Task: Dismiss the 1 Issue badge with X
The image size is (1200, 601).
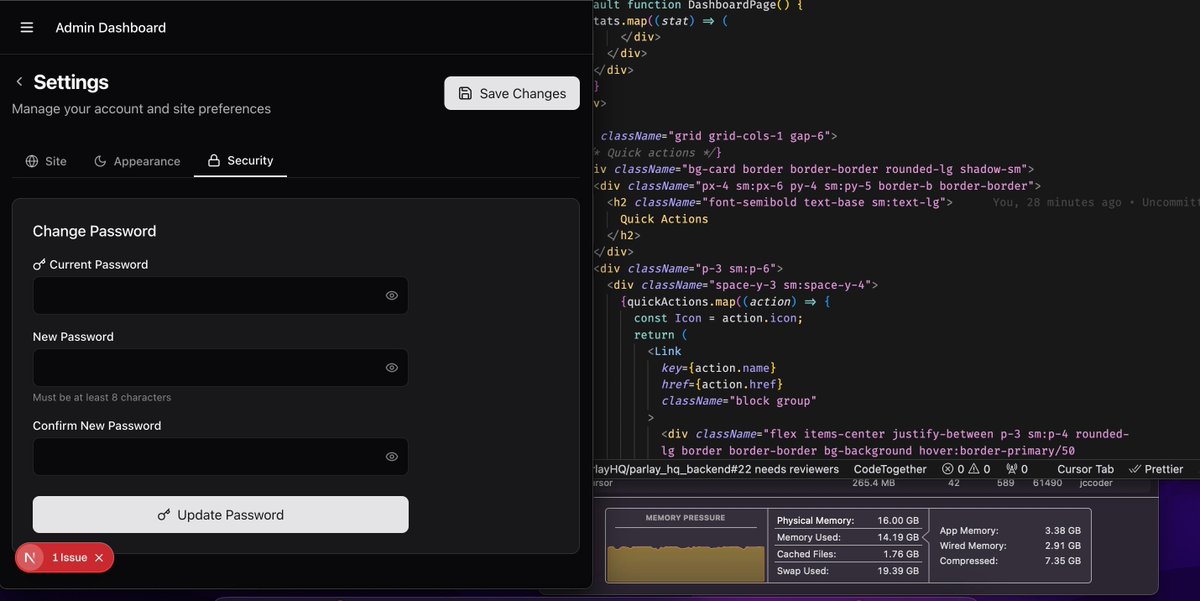Action: pos(99,557)
